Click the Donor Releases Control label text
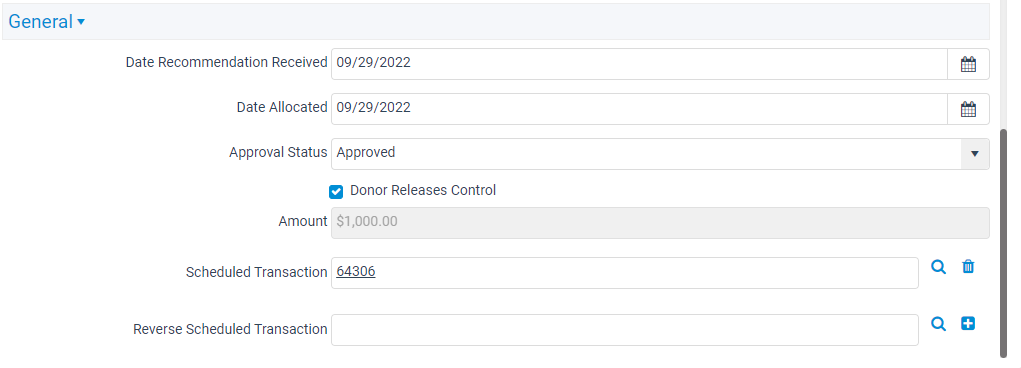1021x368 pixels. coord(423,190)
